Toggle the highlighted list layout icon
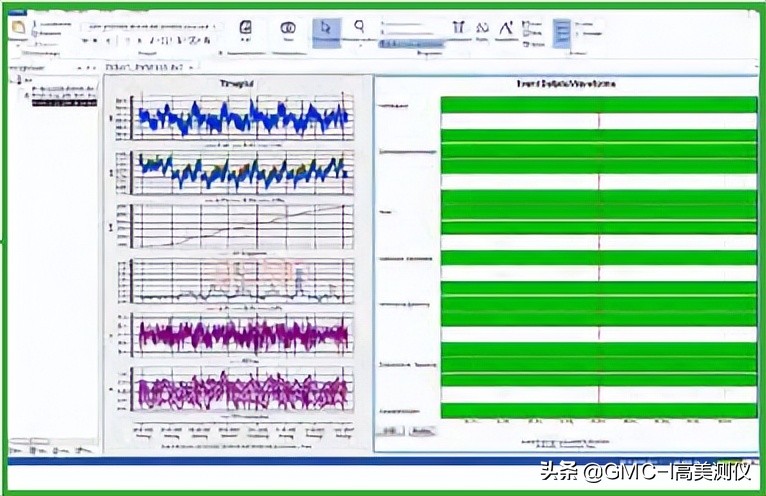Image resolution: width=766 pixels, height=496 pixels. point(562,33)
